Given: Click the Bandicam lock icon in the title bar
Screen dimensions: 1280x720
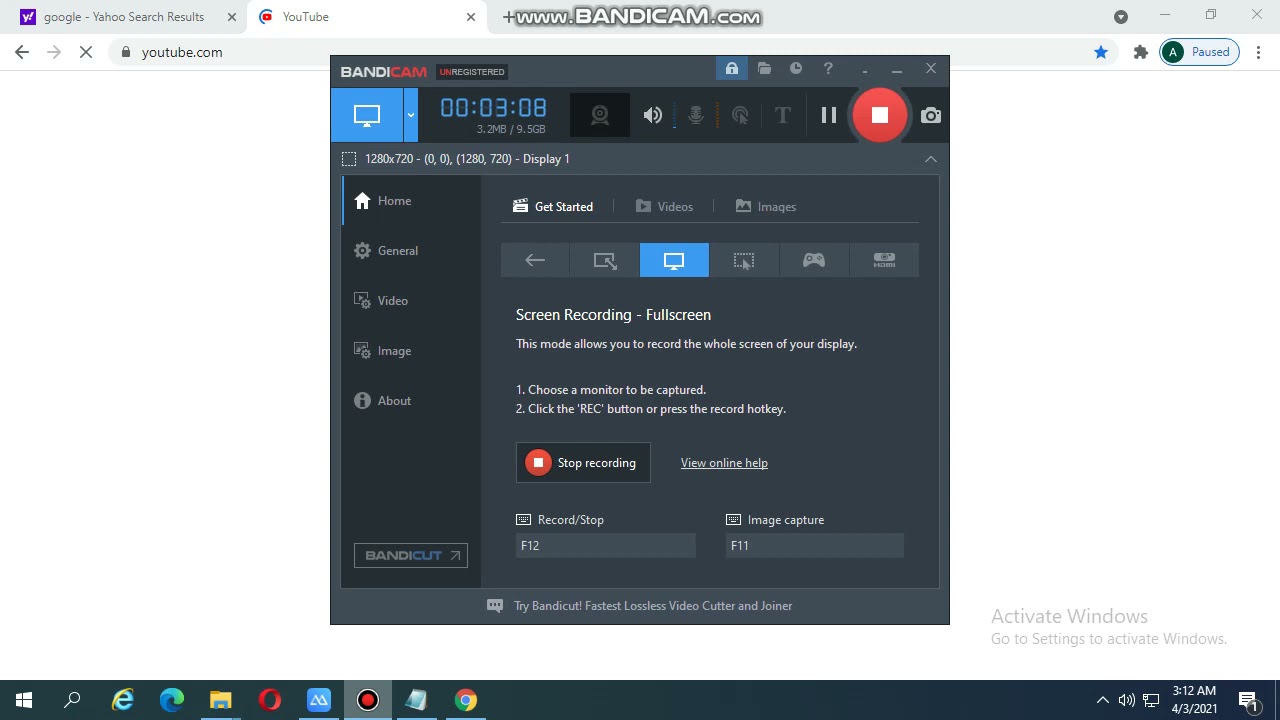Looking at the screenshot, I should (x=732, y=69).
